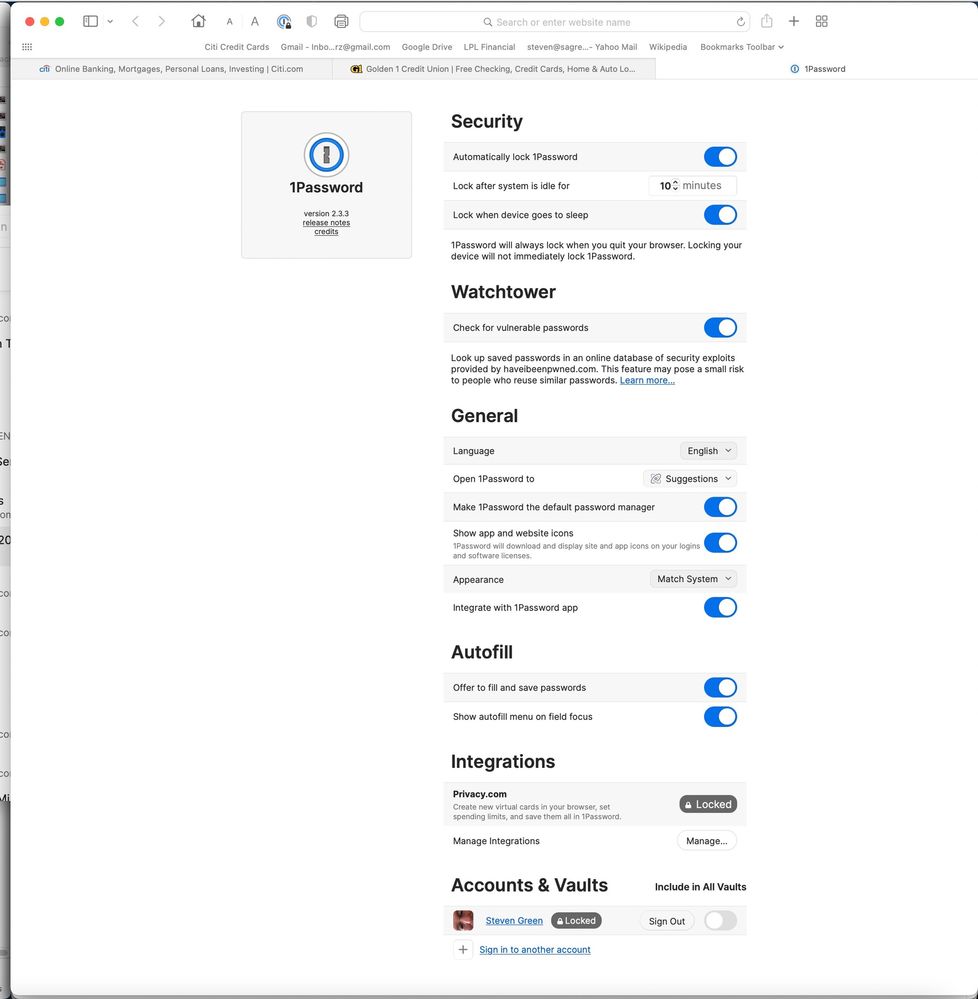Enable Include in All Vaults for Steven Green

720,921
